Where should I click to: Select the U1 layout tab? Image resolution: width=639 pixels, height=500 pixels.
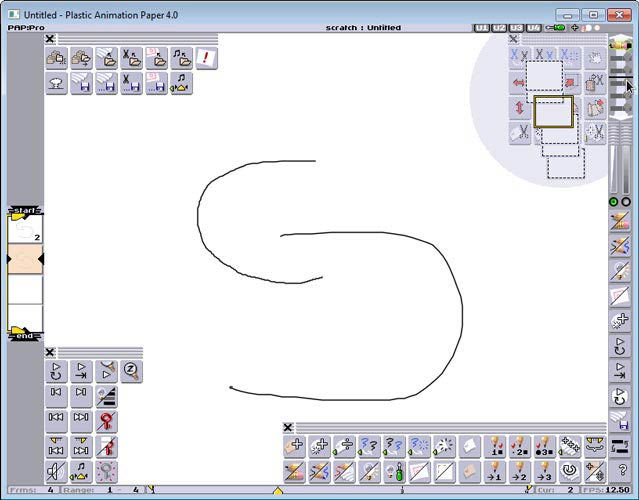[482, 27]
